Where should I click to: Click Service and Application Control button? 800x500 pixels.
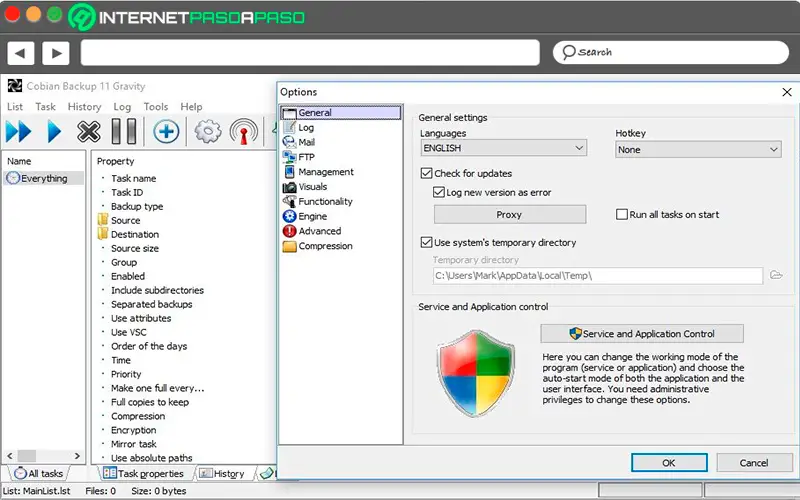click(642, 334)
